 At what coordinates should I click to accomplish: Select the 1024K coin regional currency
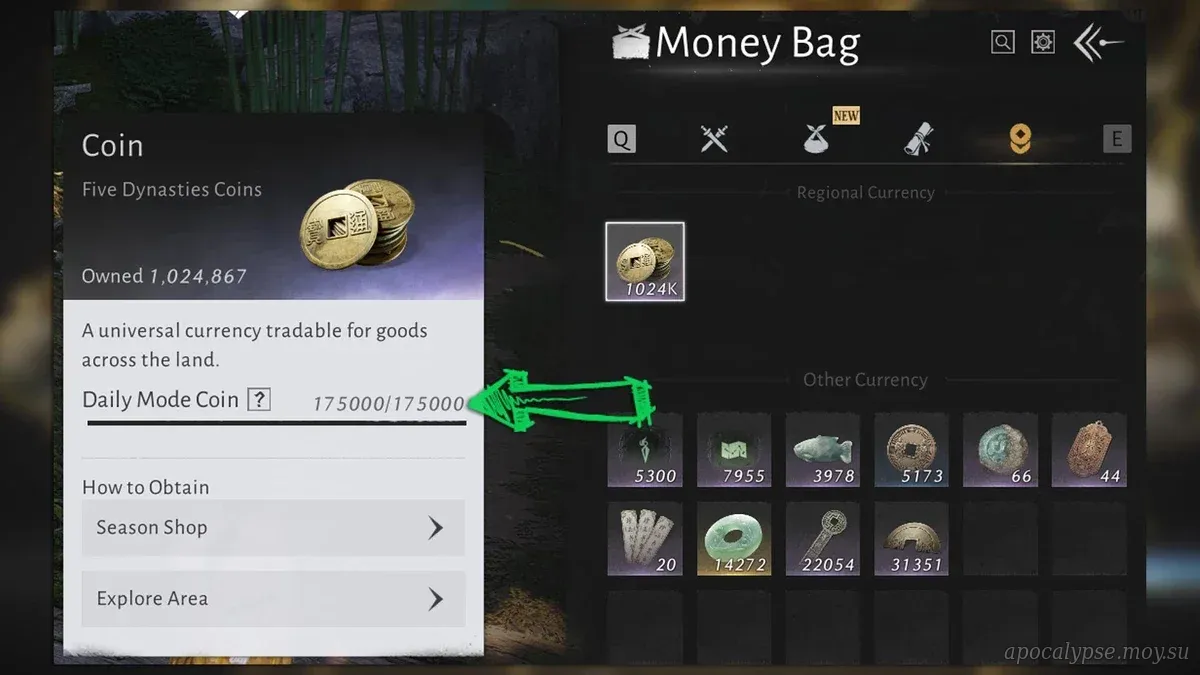coord(645,262)
